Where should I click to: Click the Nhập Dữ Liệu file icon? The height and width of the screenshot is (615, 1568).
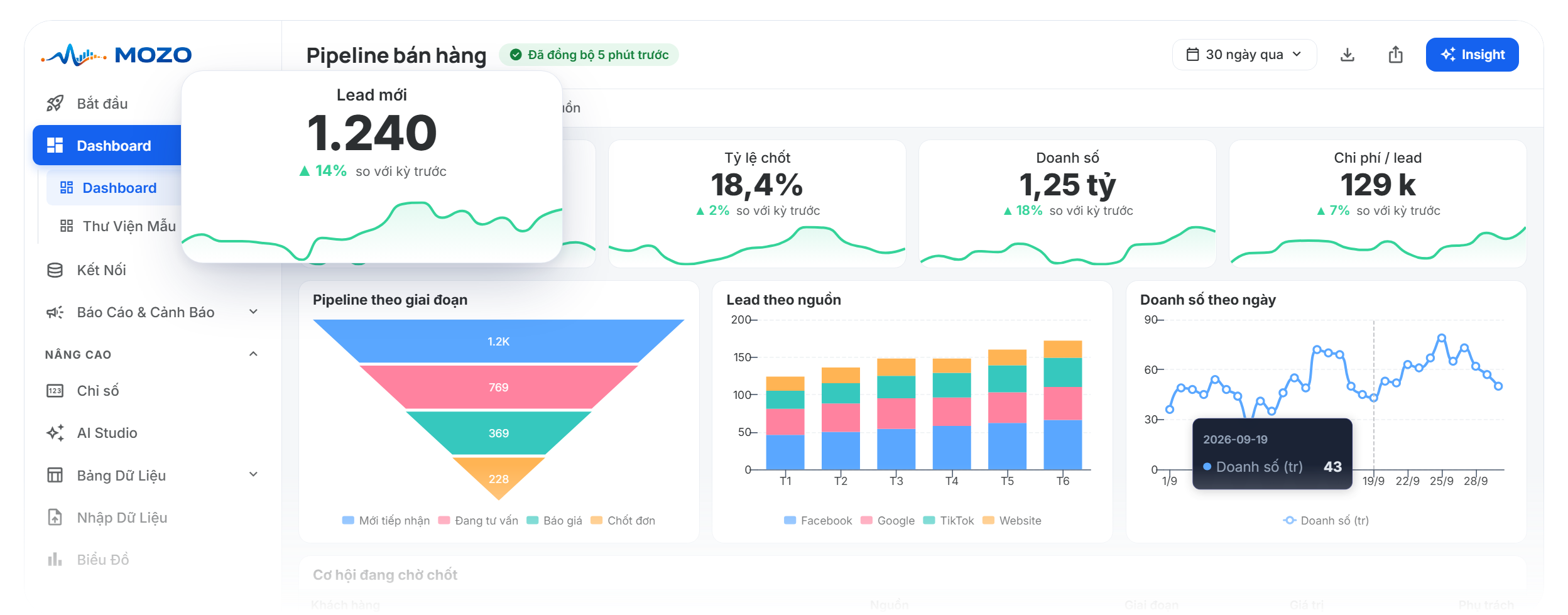pyautogui.click(x=55, y=518)
